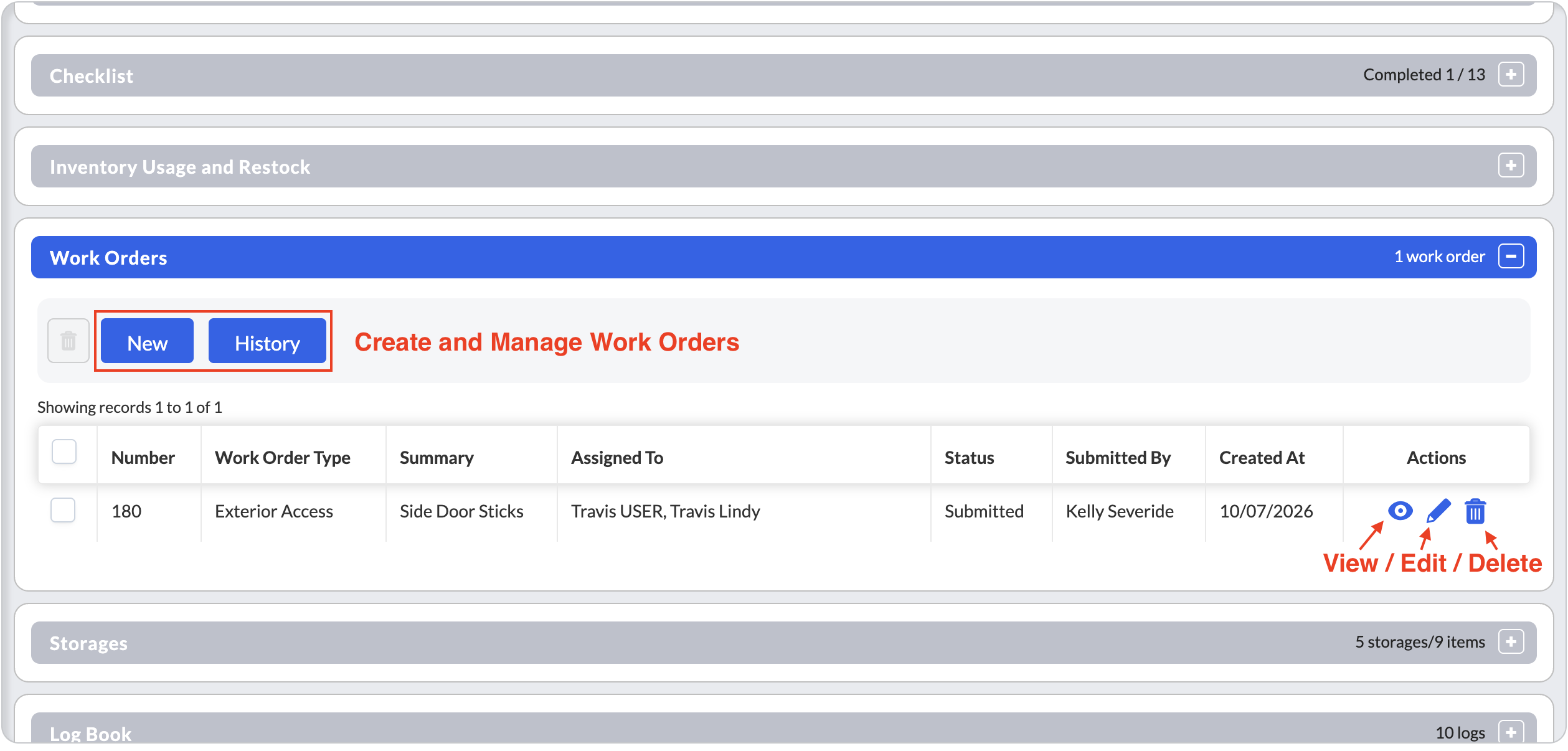The width and height of the screenshot is (1568, 751).
Task: Click the 10 logs count label
Action: click(1460, 733)
